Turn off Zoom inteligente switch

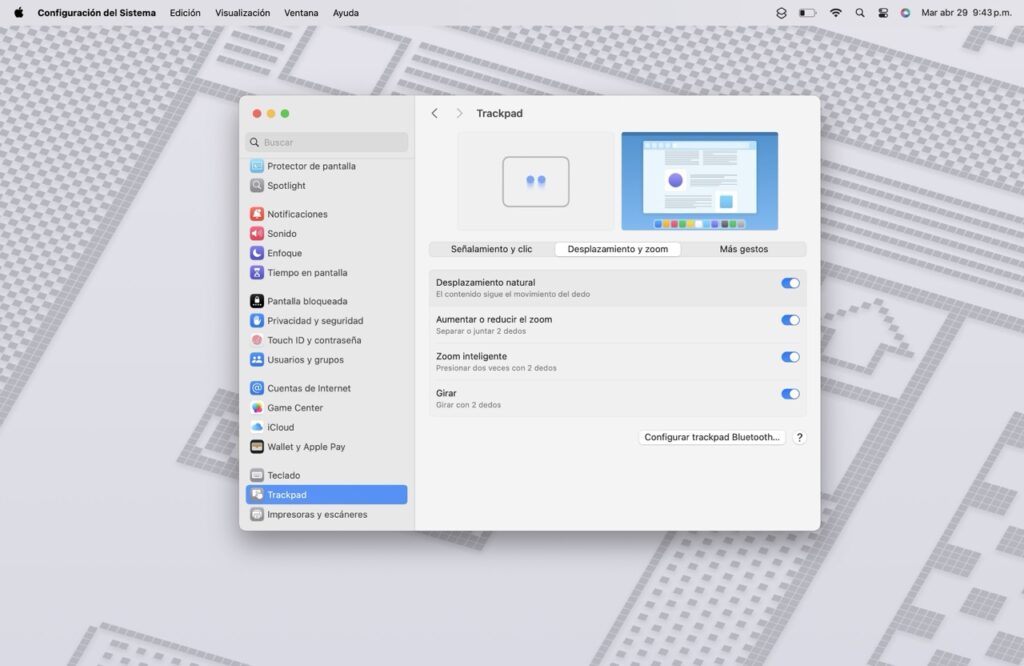click(x=790, y=357)
